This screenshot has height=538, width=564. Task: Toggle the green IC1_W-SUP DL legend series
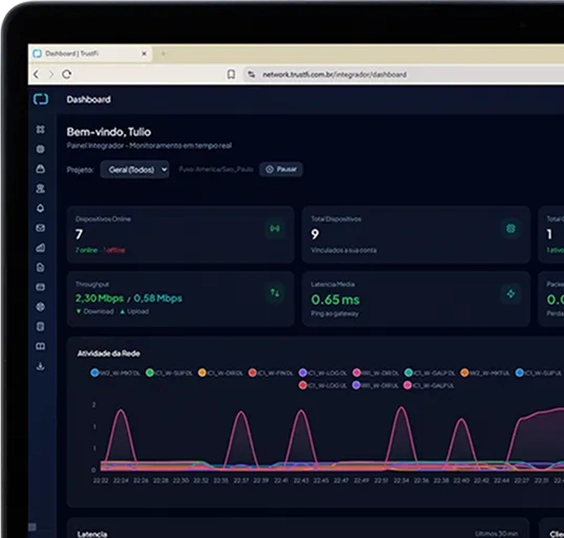click(x=169, y=373)
